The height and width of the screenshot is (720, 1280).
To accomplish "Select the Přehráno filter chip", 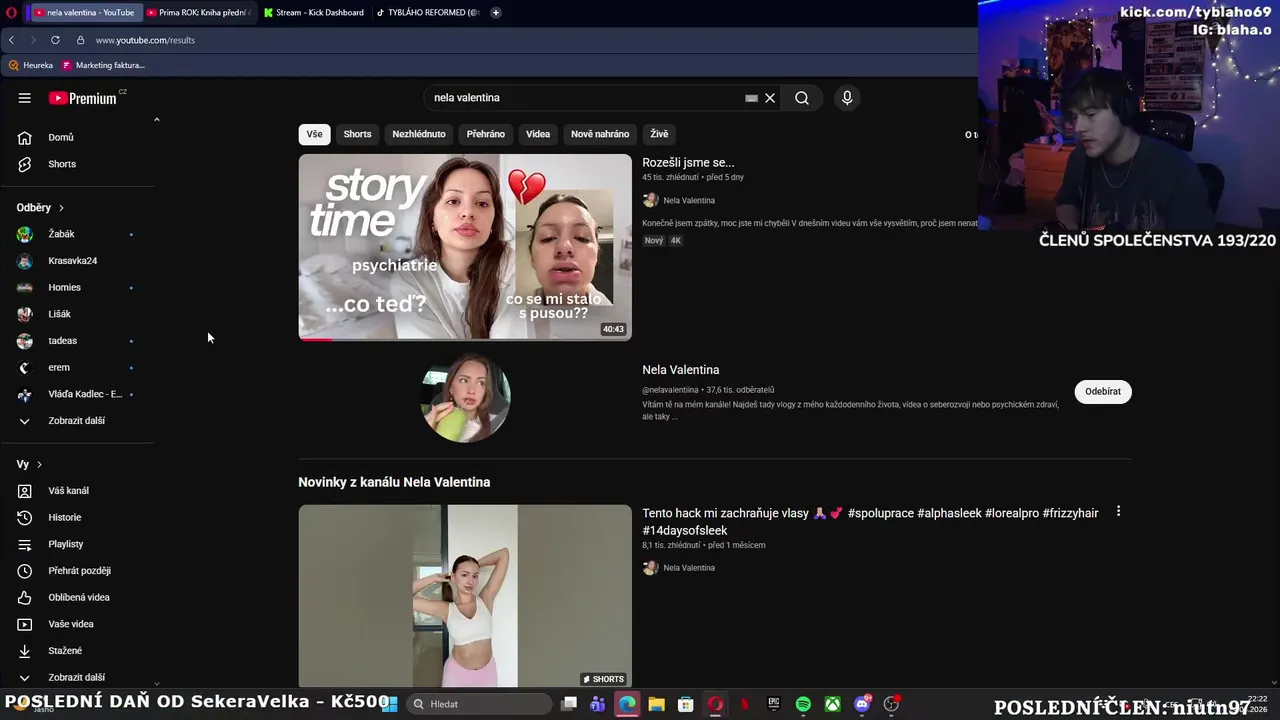I will [486, 134].
